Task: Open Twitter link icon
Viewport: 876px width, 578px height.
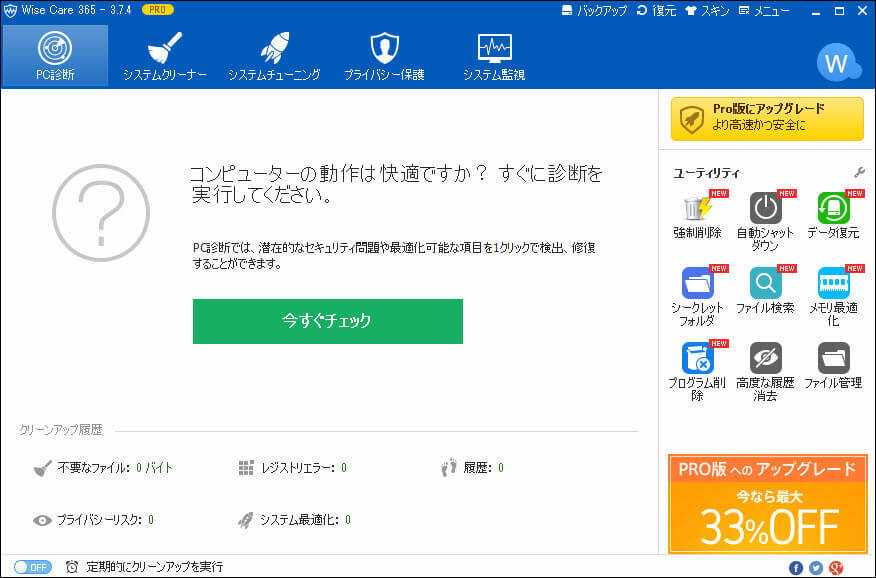Action: coord(816,567)
